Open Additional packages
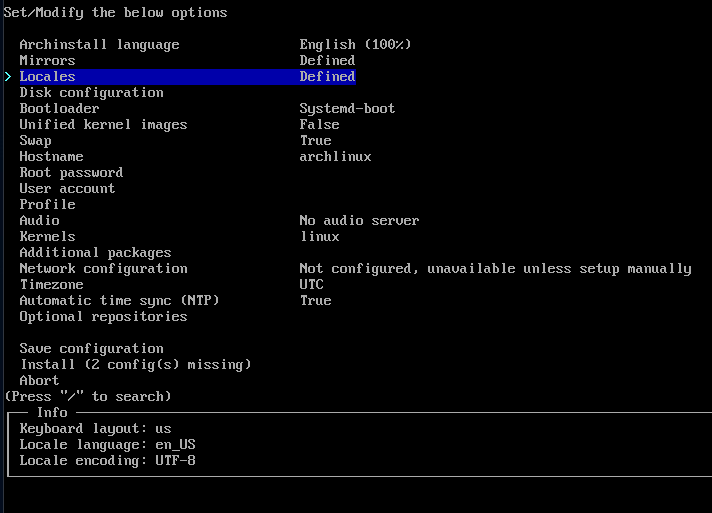This screenshot has width=712, height=513. coord(95,252)
